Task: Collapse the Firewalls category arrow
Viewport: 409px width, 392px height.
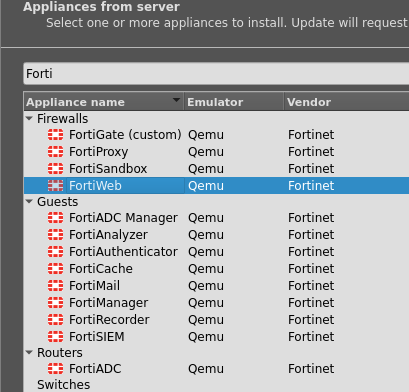Action: point(29,118)
